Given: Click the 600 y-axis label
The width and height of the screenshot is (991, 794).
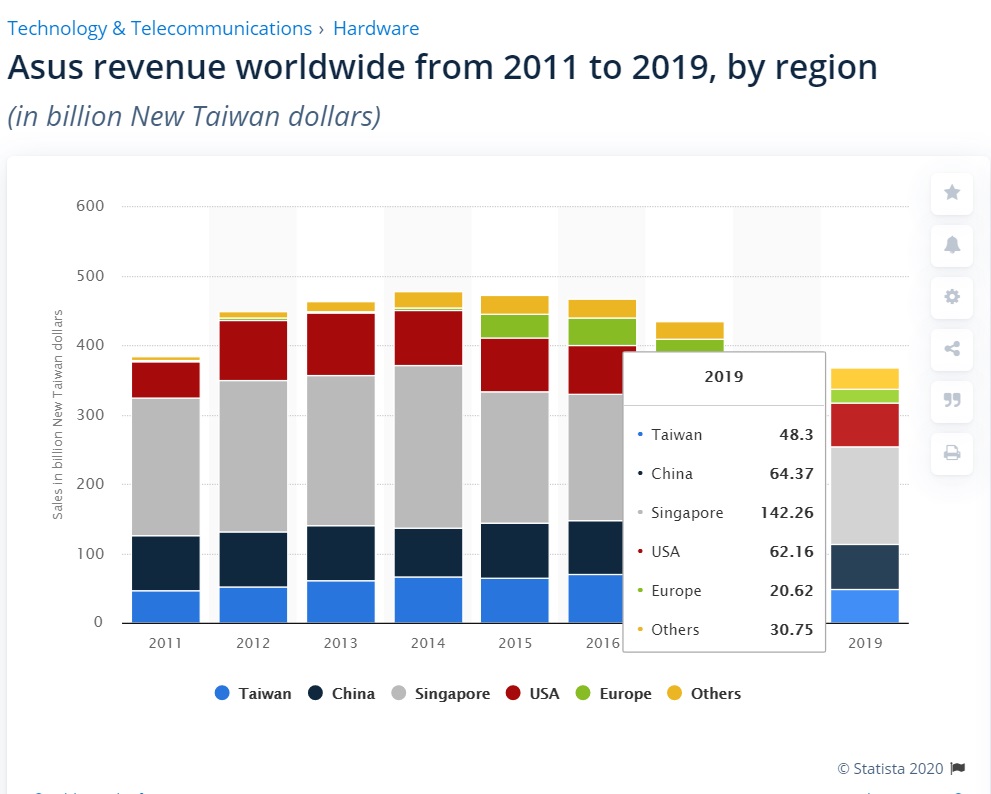Looking at the screenshot, I should [x=90, y=205].
